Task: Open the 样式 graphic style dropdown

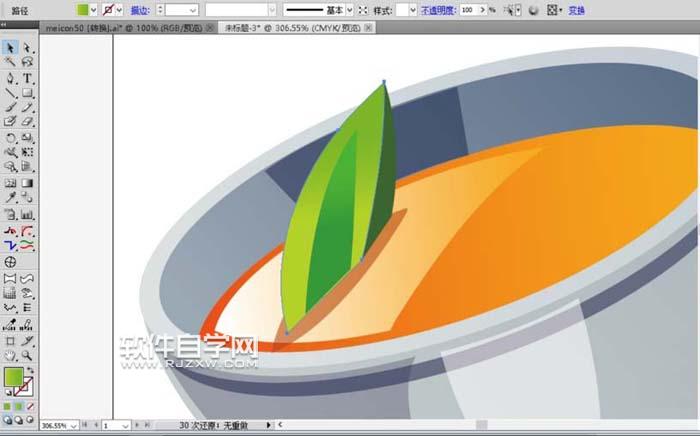Action: pos(412,10)
